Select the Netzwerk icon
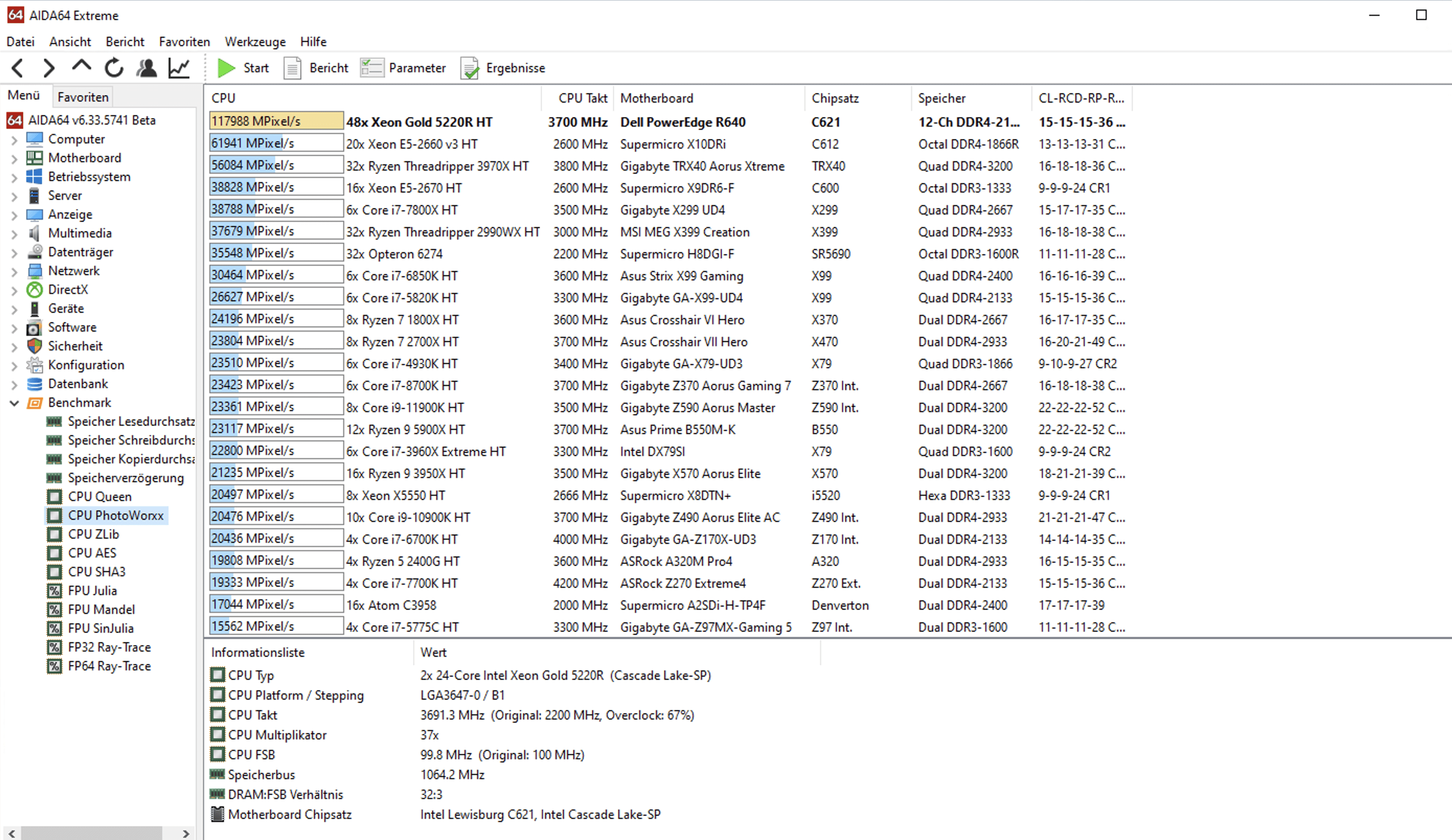This screenshot has height=840, width=1452. point(35,271)
